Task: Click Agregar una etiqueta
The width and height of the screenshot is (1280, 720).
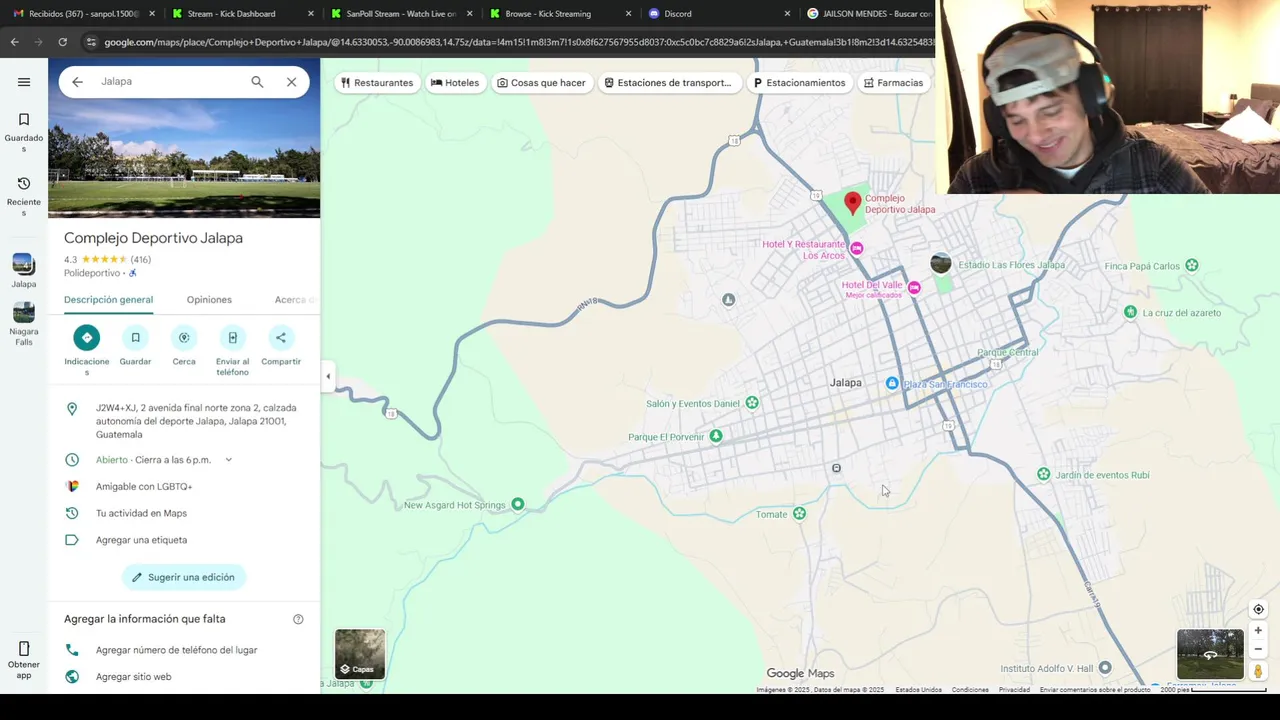Action: [x=184, y=540]
